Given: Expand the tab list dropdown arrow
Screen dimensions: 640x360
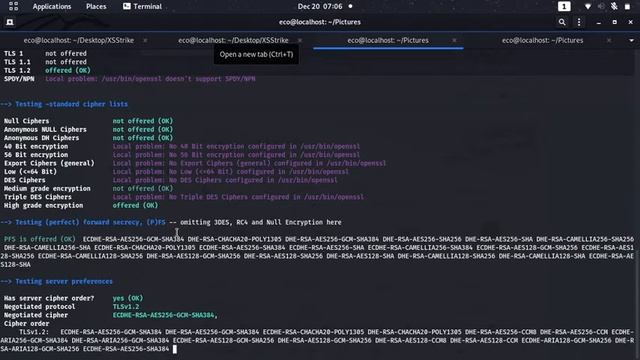Looking at the screenshot, I should (x=631, y=40).
